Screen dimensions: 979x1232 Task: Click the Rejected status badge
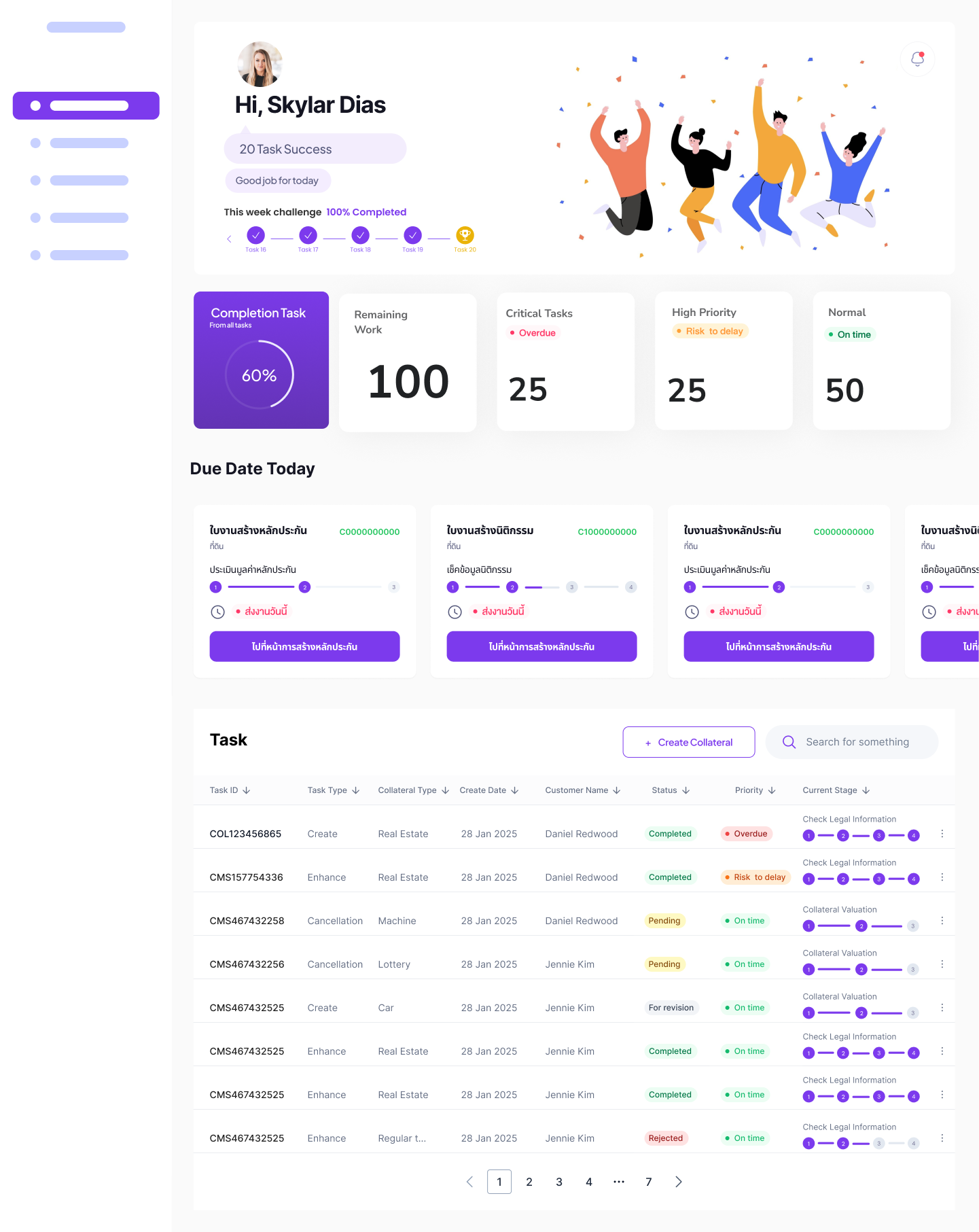pos(666,1138)
